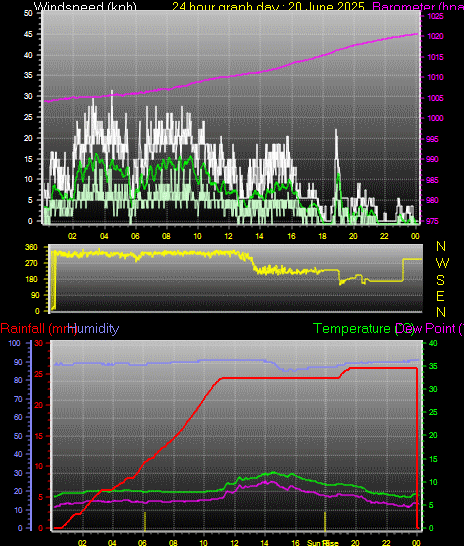Click the 1020 value on the barometer axis

coord(435,36)
